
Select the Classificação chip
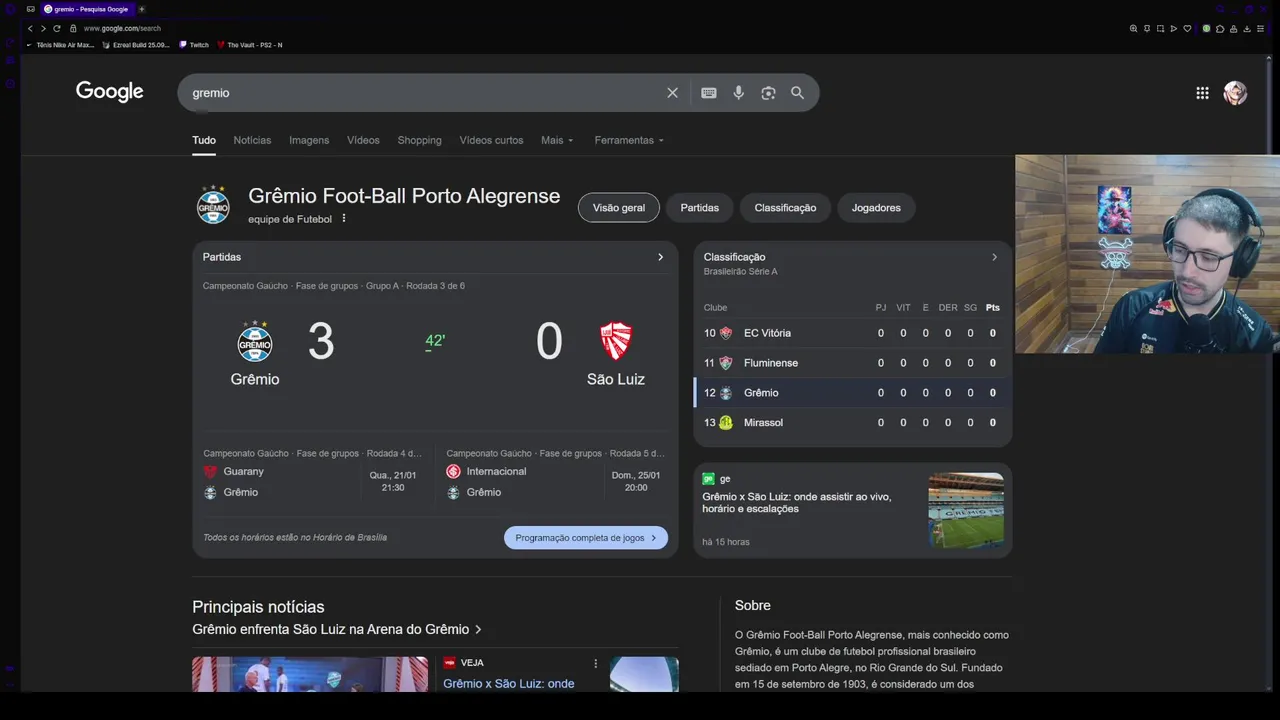coord(785,208)
